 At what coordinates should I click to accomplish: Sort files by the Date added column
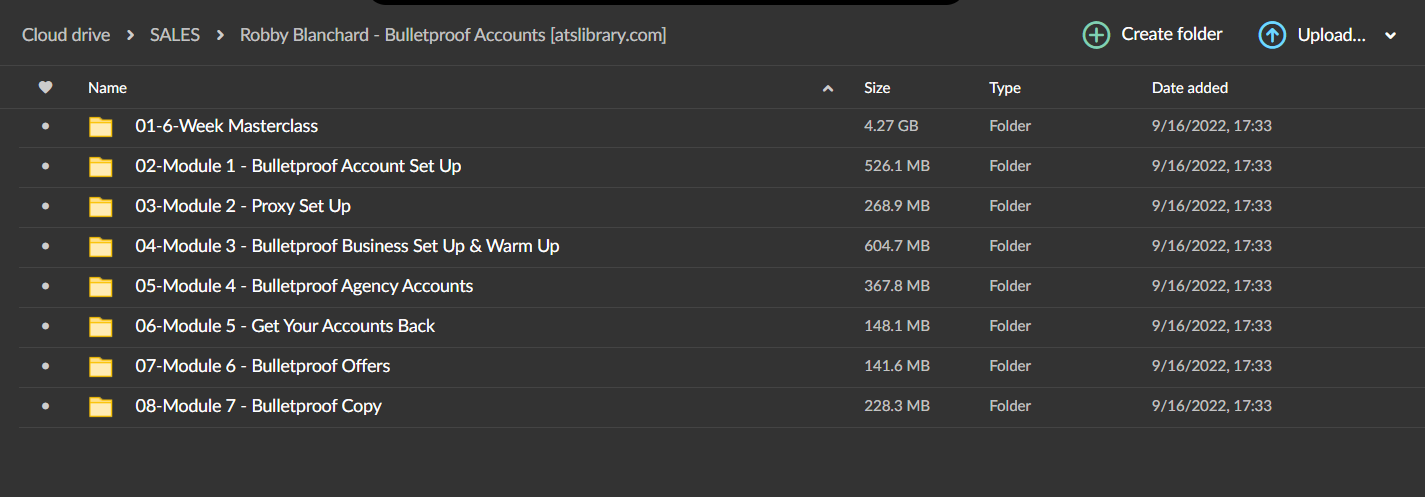[x=1190, y=88]
